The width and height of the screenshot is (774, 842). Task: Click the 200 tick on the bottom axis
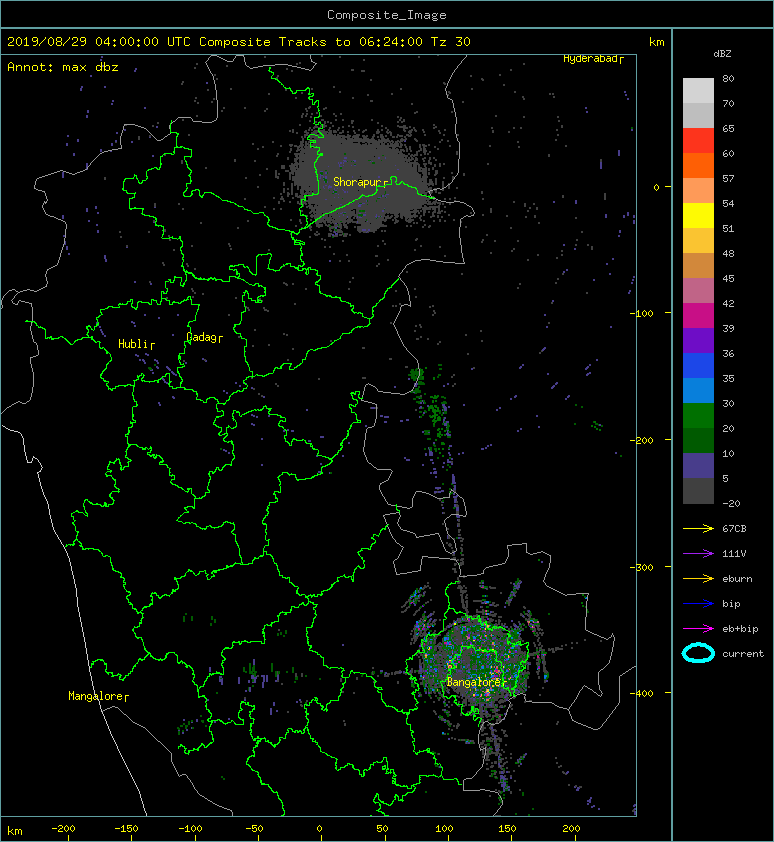[x=571, y=829]
